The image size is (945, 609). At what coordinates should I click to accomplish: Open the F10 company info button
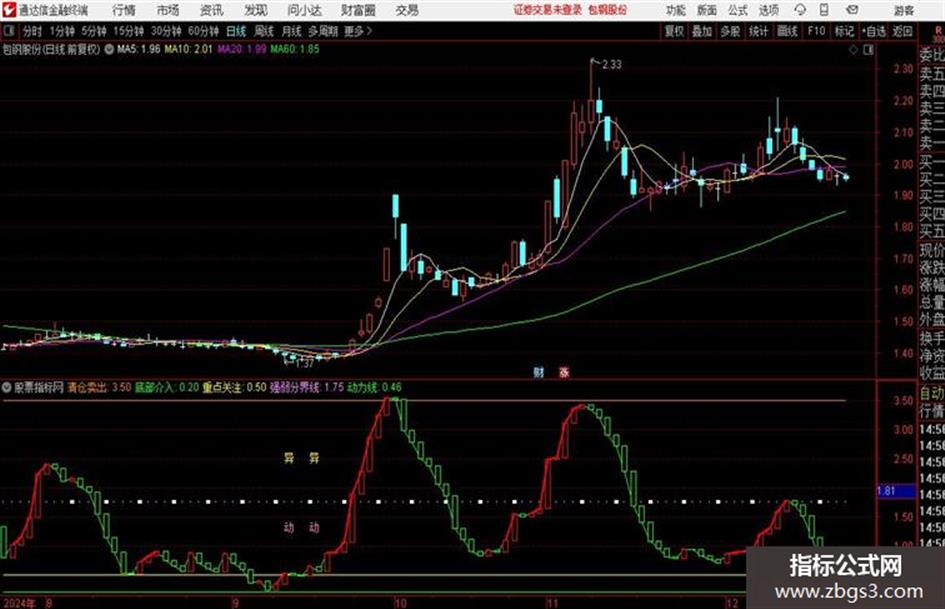816,31
